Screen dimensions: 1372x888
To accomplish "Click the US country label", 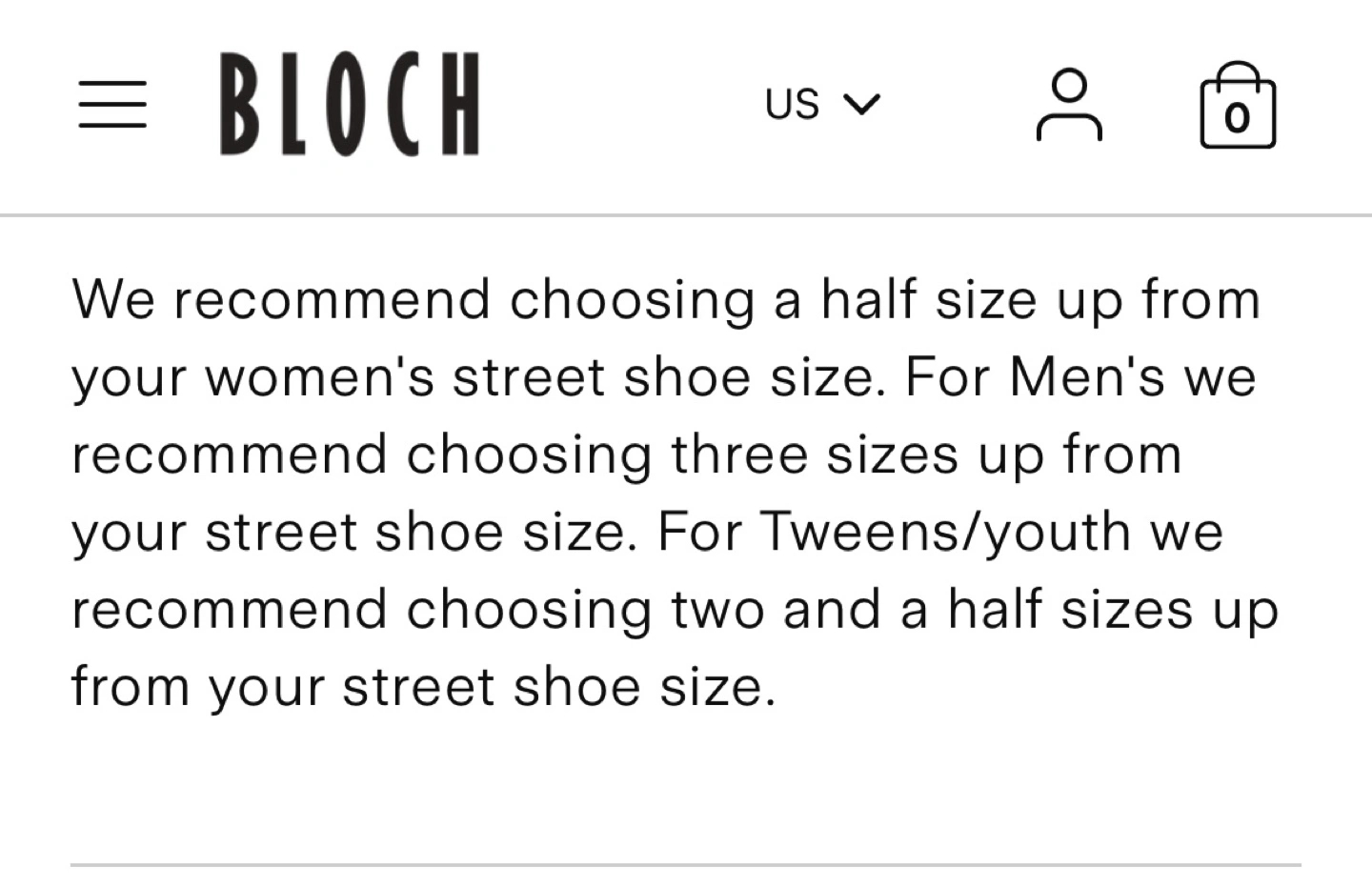I will pos(792,103).
